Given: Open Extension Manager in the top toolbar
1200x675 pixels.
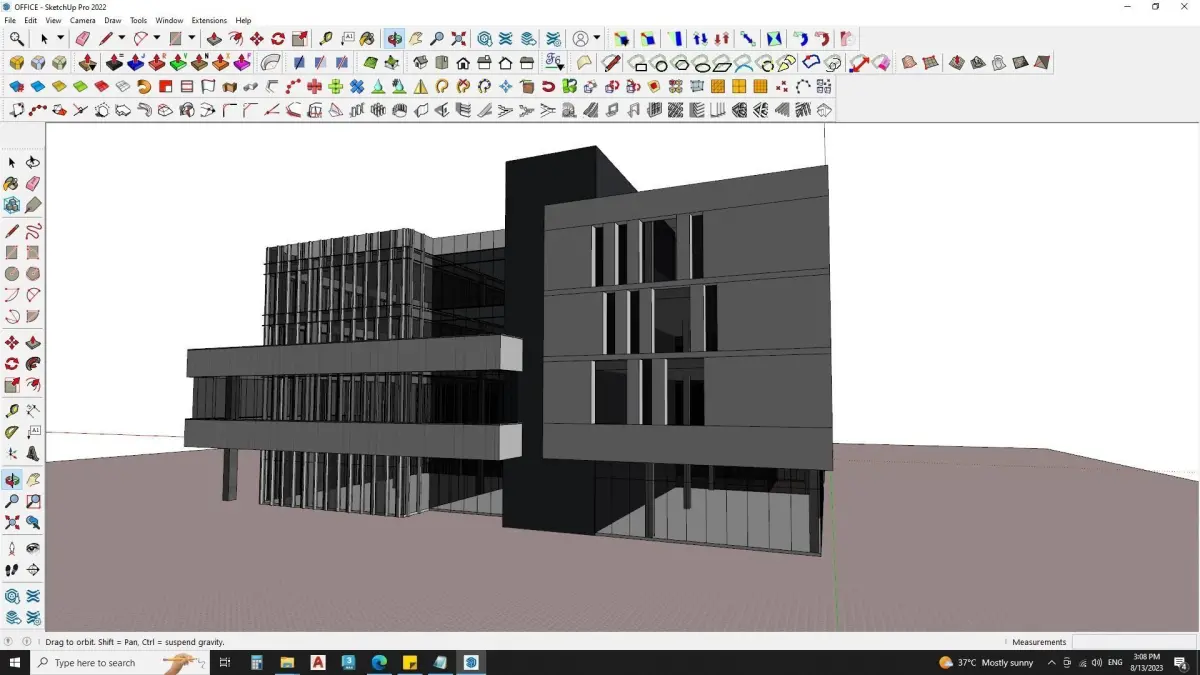Looking at the screenshot, I should pyautogui.click(x=553, y=38).
